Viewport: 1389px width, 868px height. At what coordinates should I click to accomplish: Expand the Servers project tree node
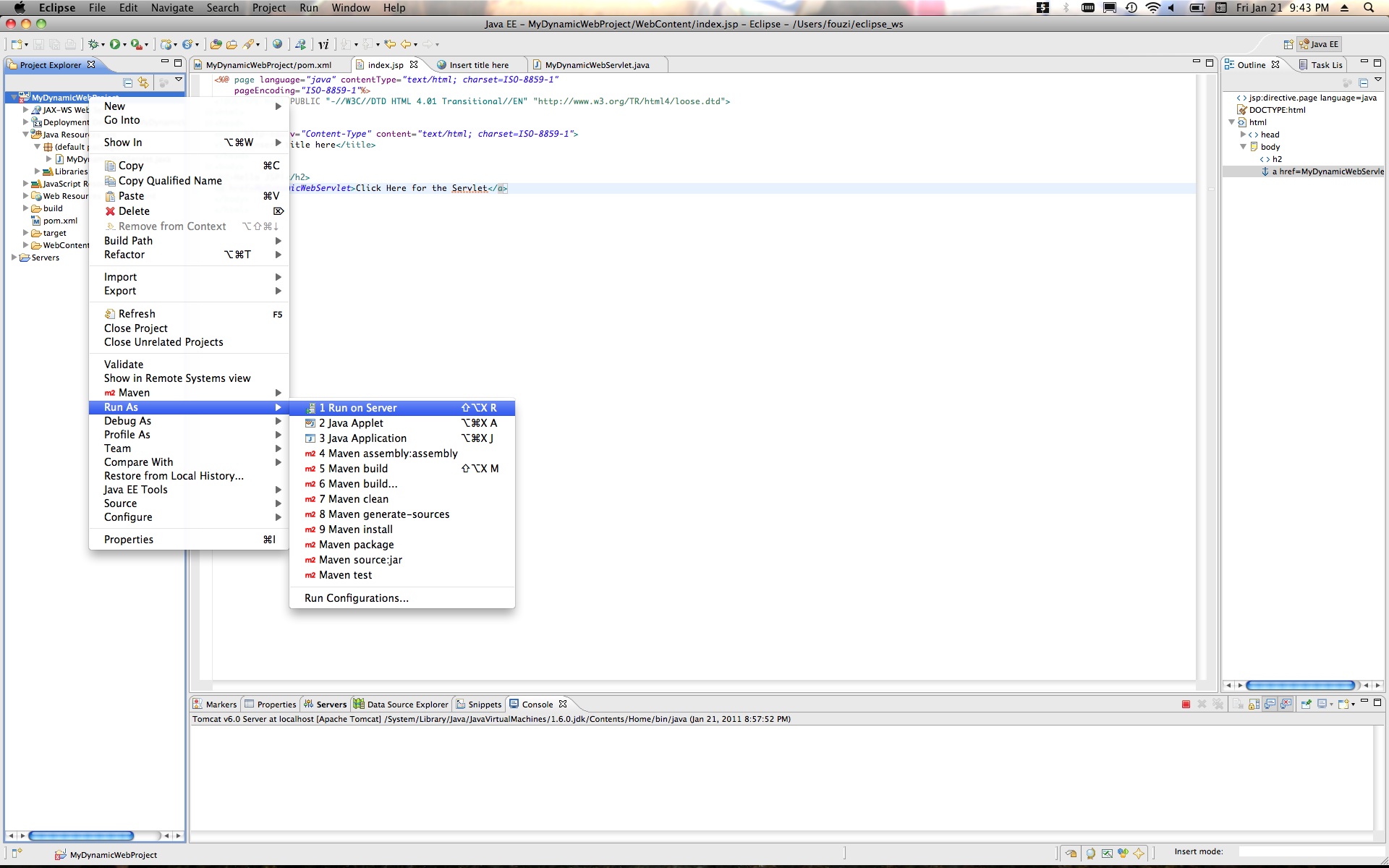pyautogui.click(x=14, y=258)
